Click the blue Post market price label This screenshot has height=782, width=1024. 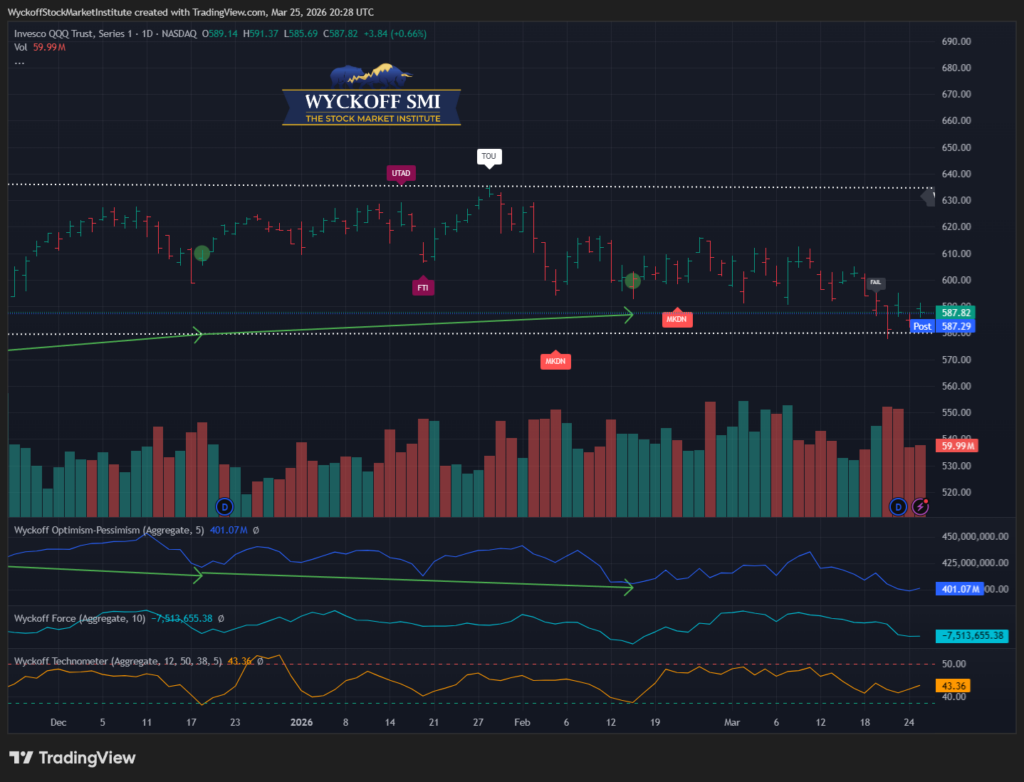tap(922, 326)
